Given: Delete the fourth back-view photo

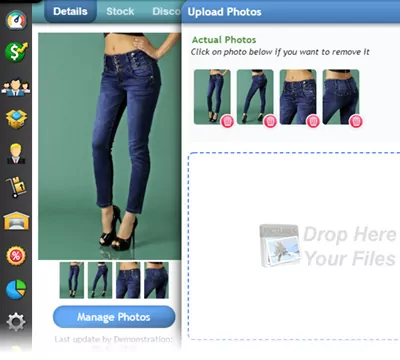Looking at the screenshot, I should click(356, 121).
